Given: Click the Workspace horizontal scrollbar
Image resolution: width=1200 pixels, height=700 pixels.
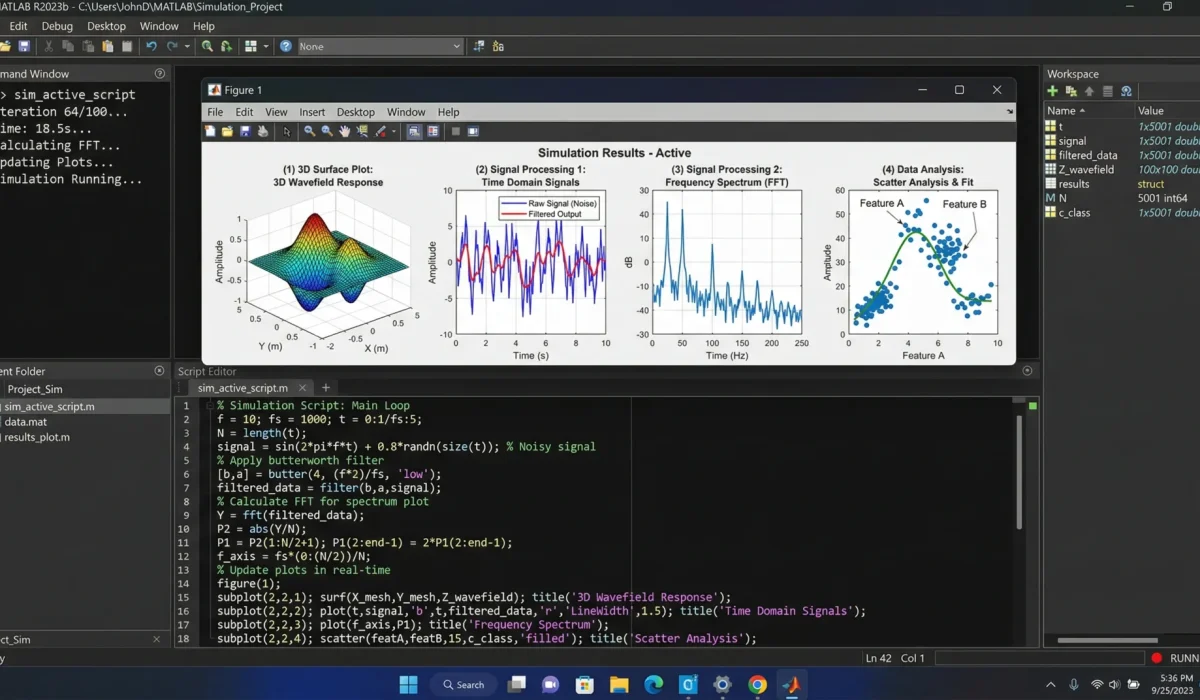Looking at the screenshot, I should coord(1107,640).
